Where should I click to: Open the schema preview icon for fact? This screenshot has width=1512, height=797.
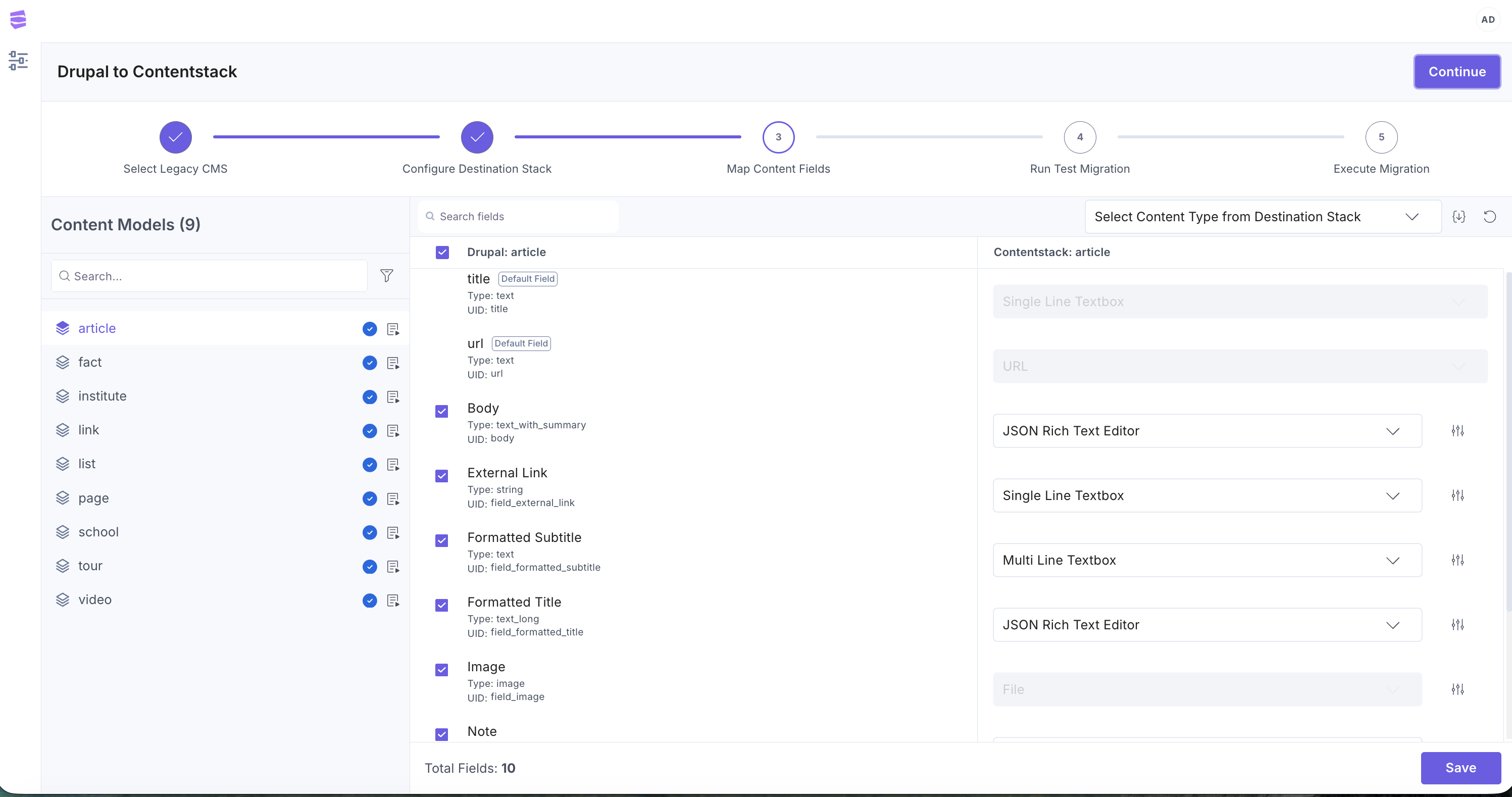pos(393,363)
